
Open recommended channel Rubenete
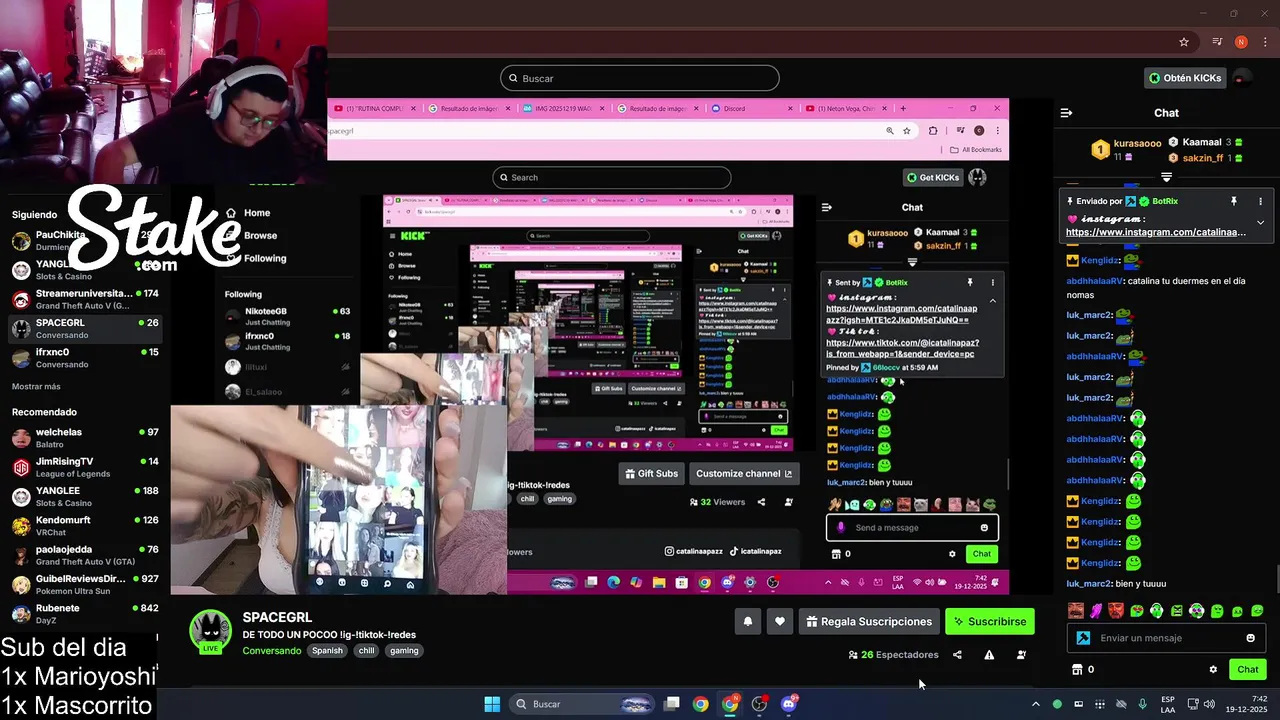coord(85,614)
